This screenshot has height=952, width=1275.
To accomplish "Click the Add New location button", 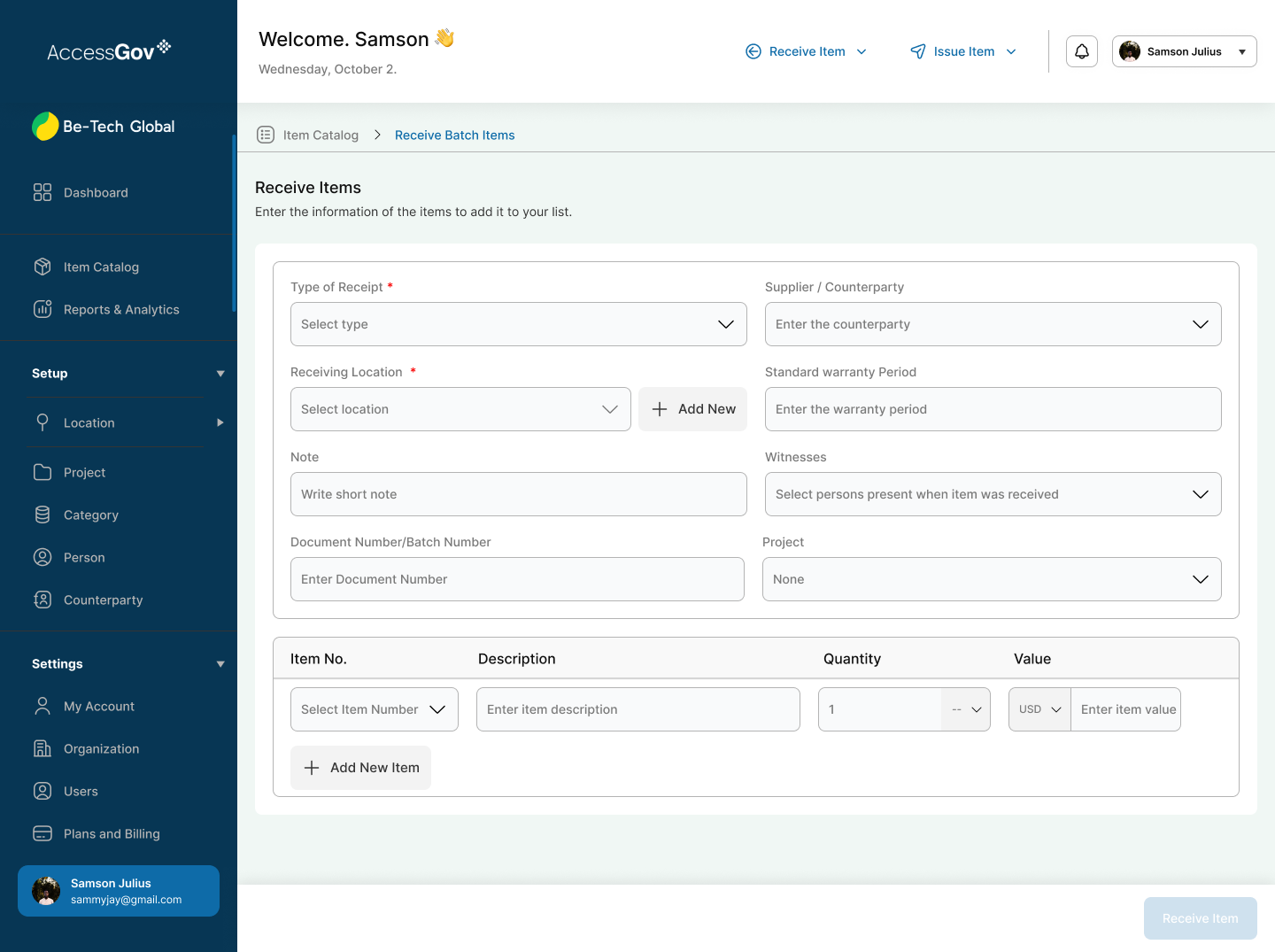I will point(692,409).
